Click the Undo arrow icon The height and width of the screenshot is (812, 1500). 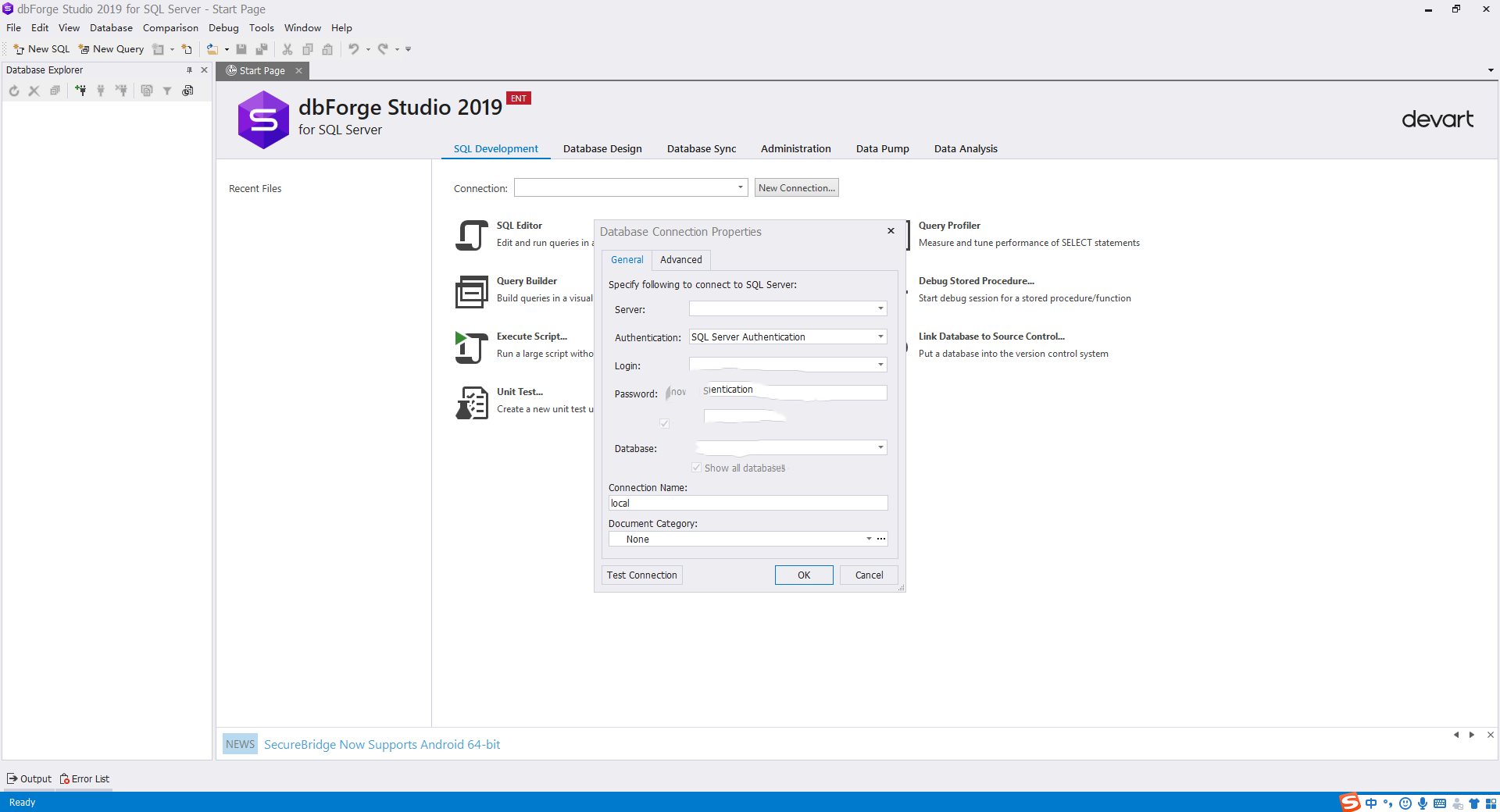(354, 49)
